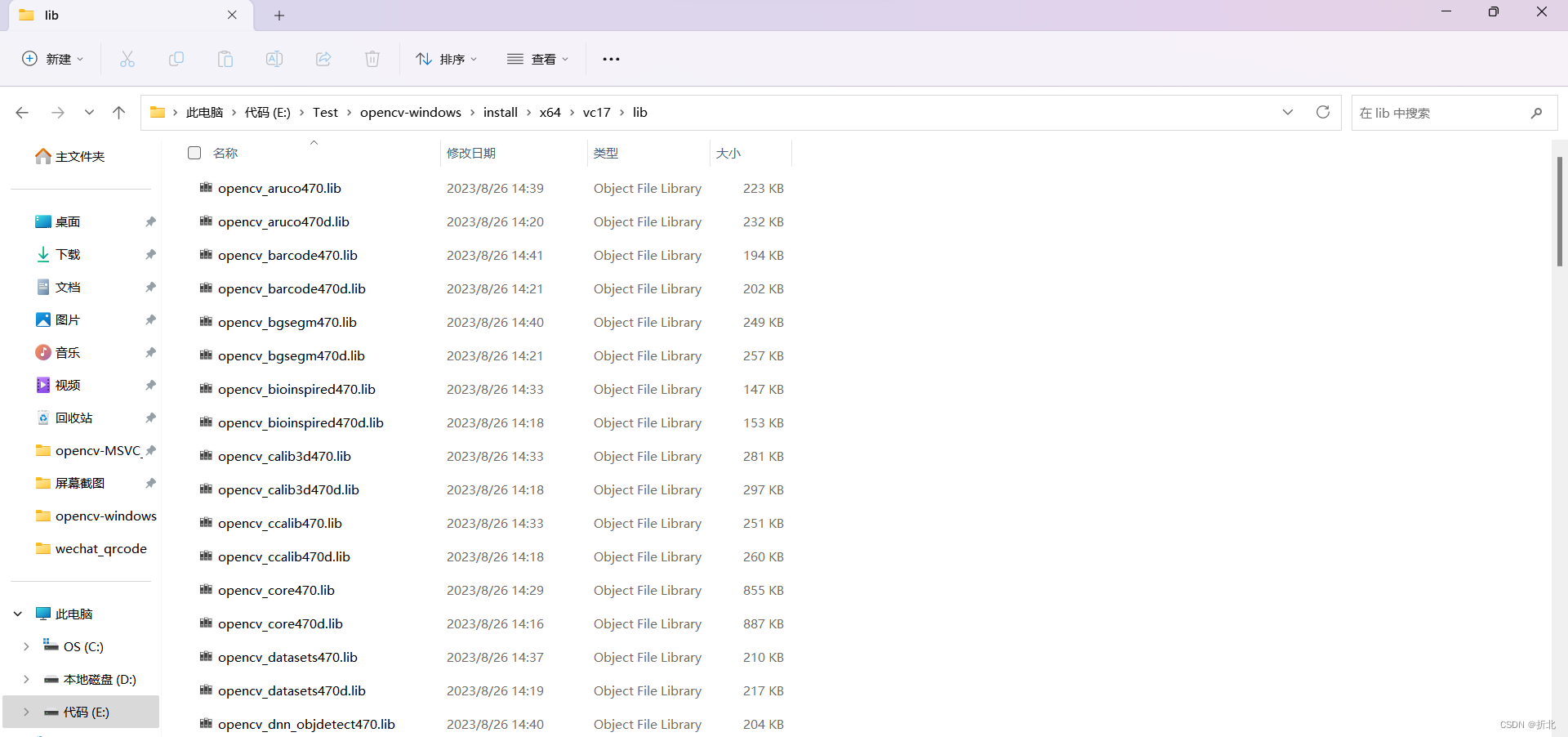Image resolution: width=1568 pixels, height=737 pixels.
Task: Open the 新建 dropdown menu
Action: pyautogui.click(x=53, y=59)
